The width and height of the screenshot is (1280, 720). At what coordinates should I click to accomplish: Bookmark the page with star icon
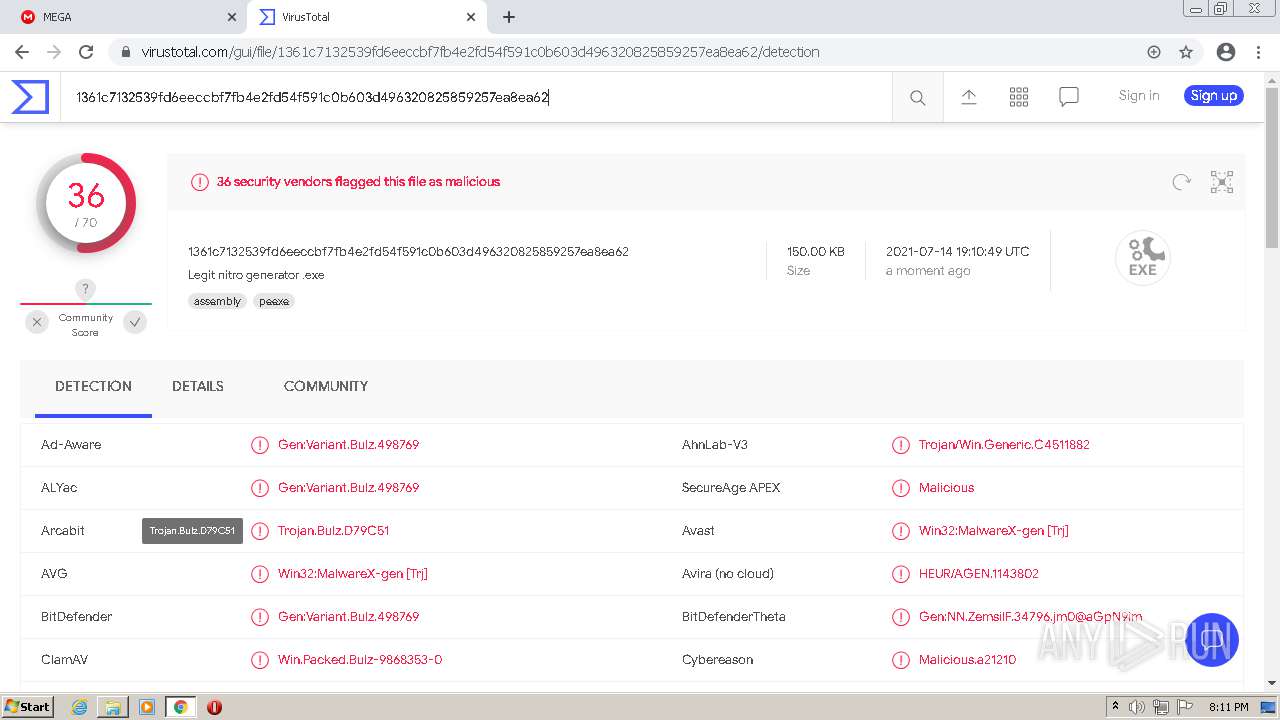click(x=1186, y=52)
